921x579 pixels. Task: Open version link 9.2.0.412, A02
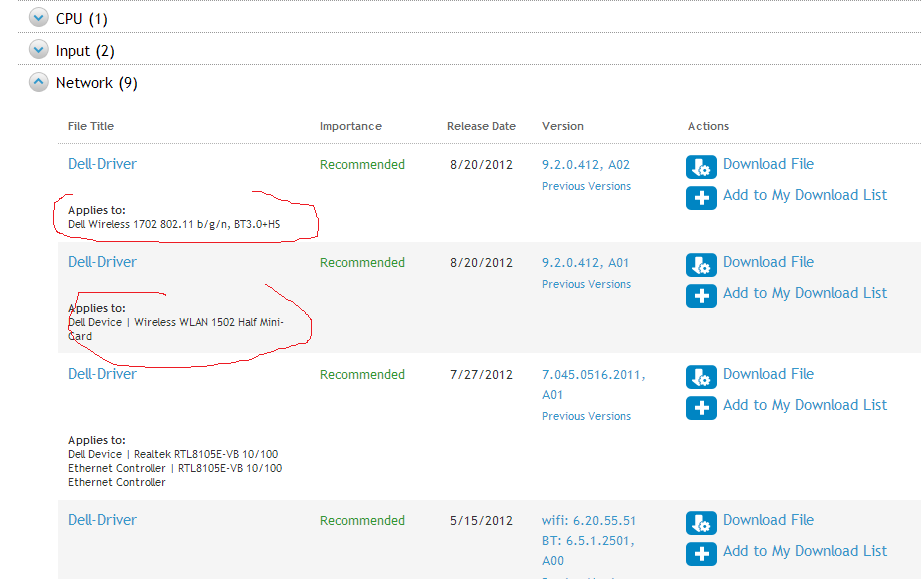586,165
